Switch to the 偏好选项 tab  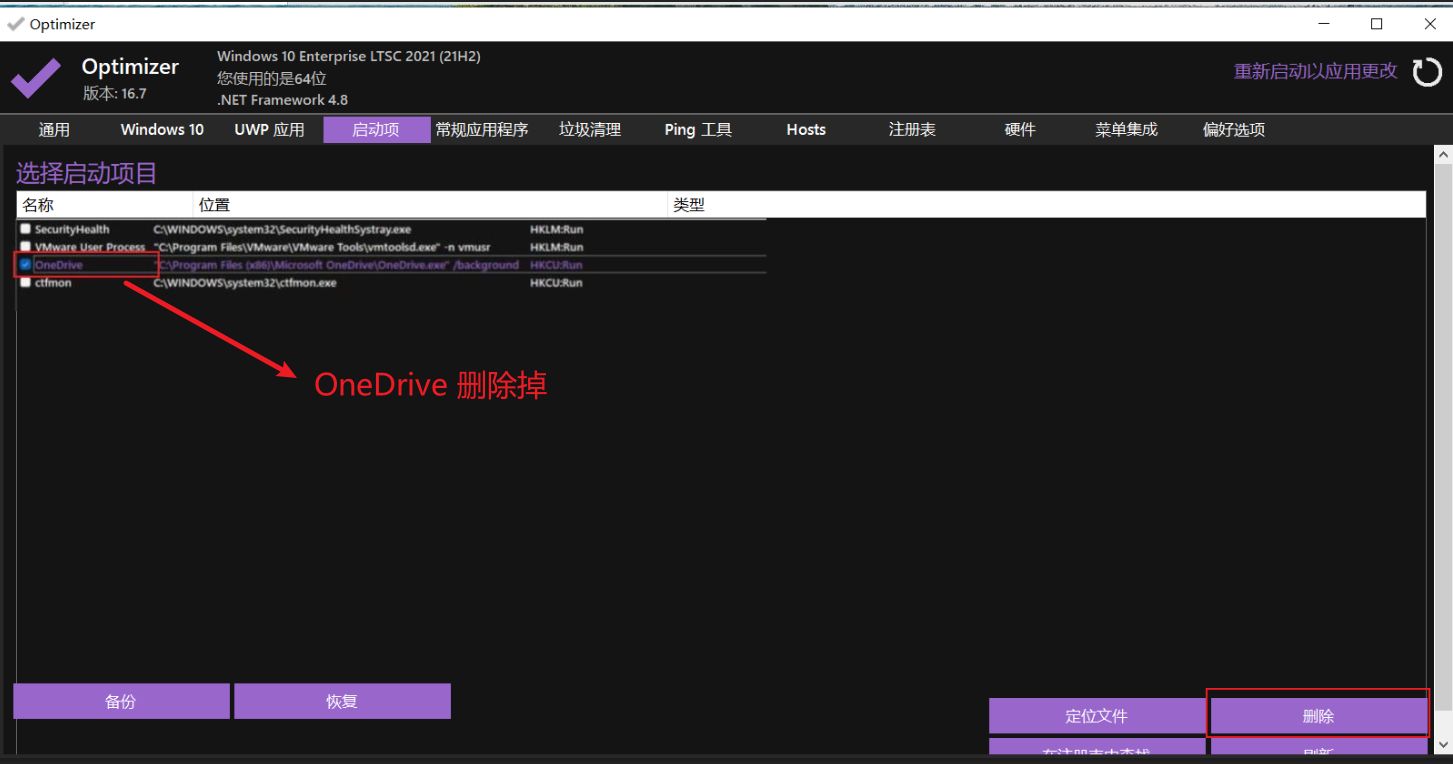(1234, 130)
